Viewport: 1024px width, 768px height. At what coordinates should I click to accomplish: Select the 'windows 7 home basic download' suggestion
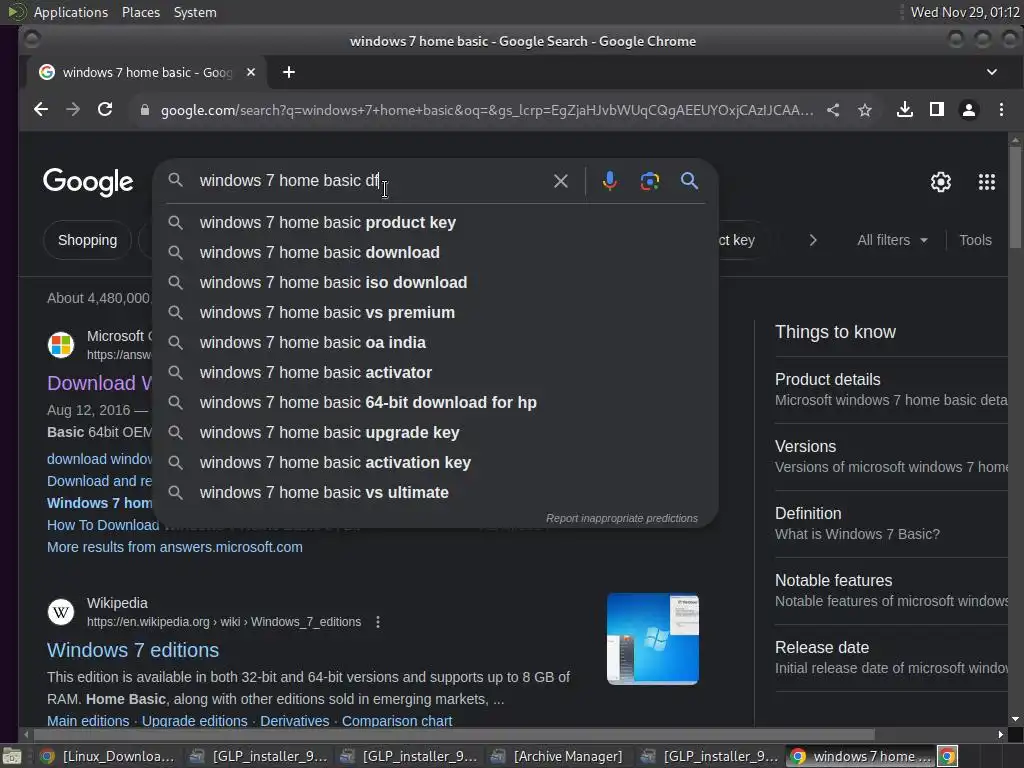click(435, 253)
